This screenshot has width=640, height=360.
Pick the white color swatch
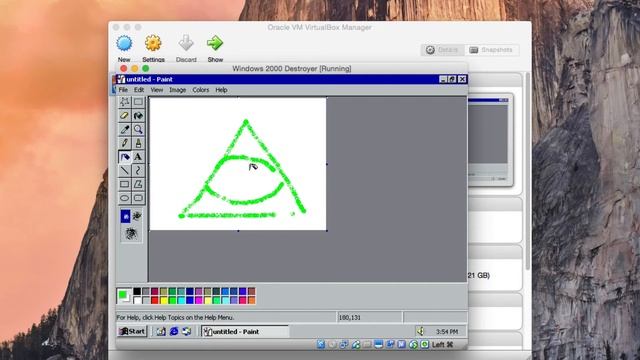pos(137,300)
